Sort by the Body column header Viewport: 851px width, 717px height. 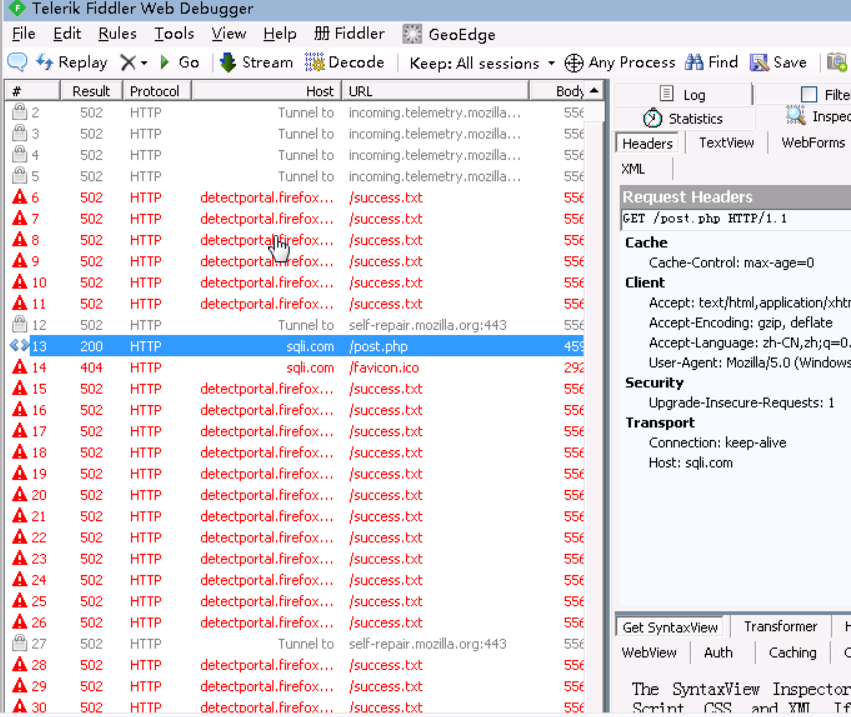[557, 91]
